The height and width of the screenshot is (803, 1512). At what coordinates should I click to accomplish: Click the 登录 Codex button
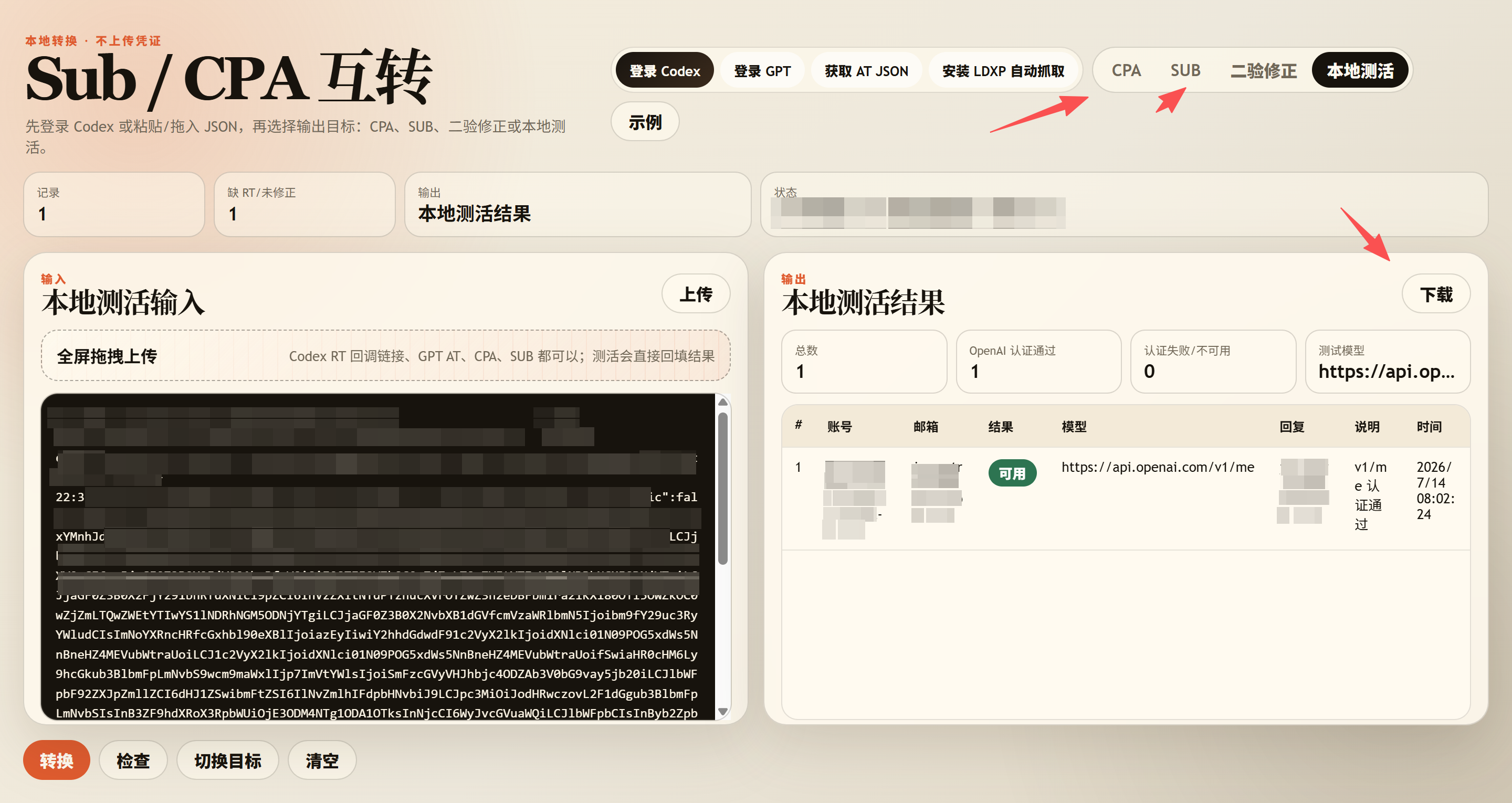pyautogui.click(x=665, y=70)
